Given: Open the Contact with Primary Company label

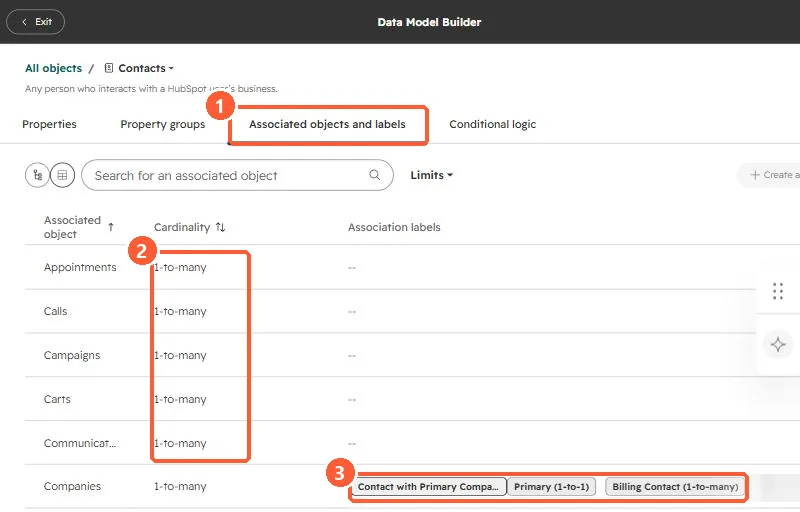Looking at the screenshot, I should (x=429, y=487).
